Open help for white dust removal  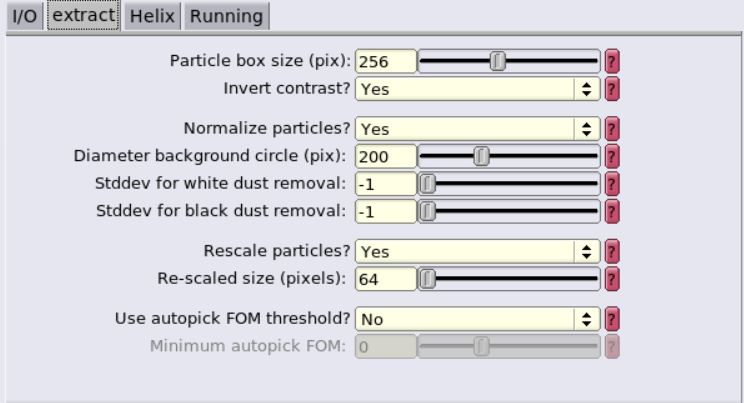pyautogui.click(x=612, y=184)
